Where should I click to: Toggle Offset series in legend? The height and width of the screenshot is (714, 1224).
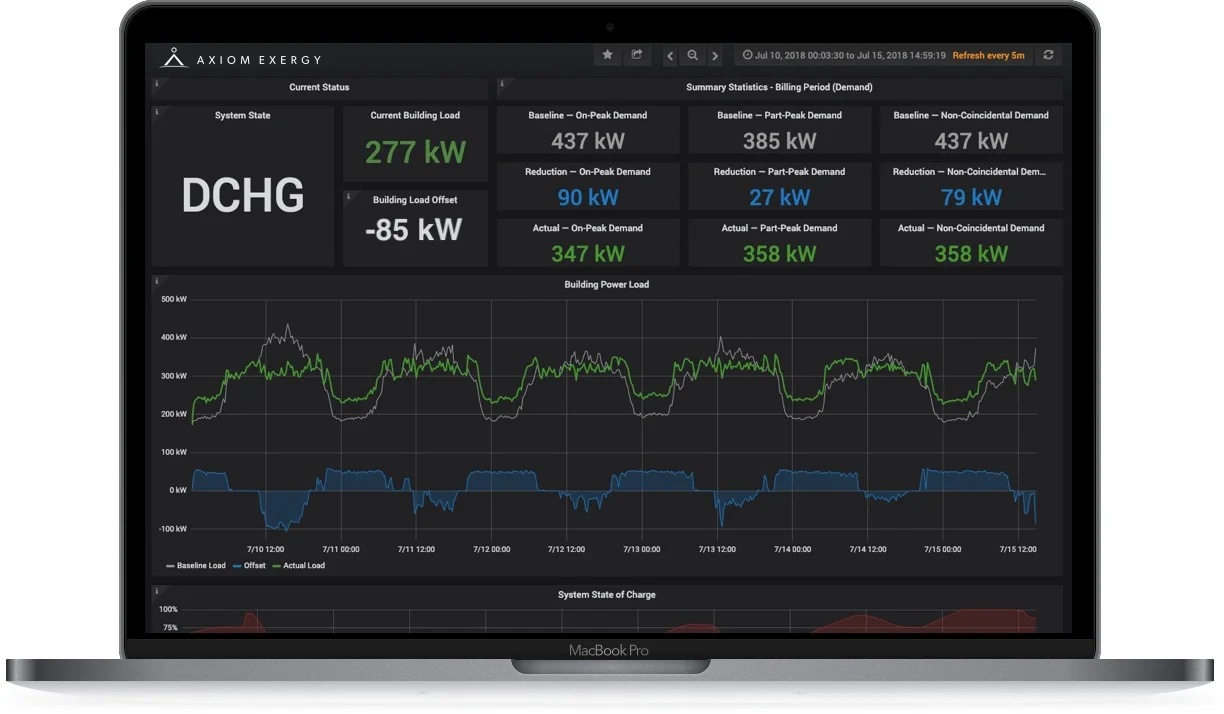(249, 566)
